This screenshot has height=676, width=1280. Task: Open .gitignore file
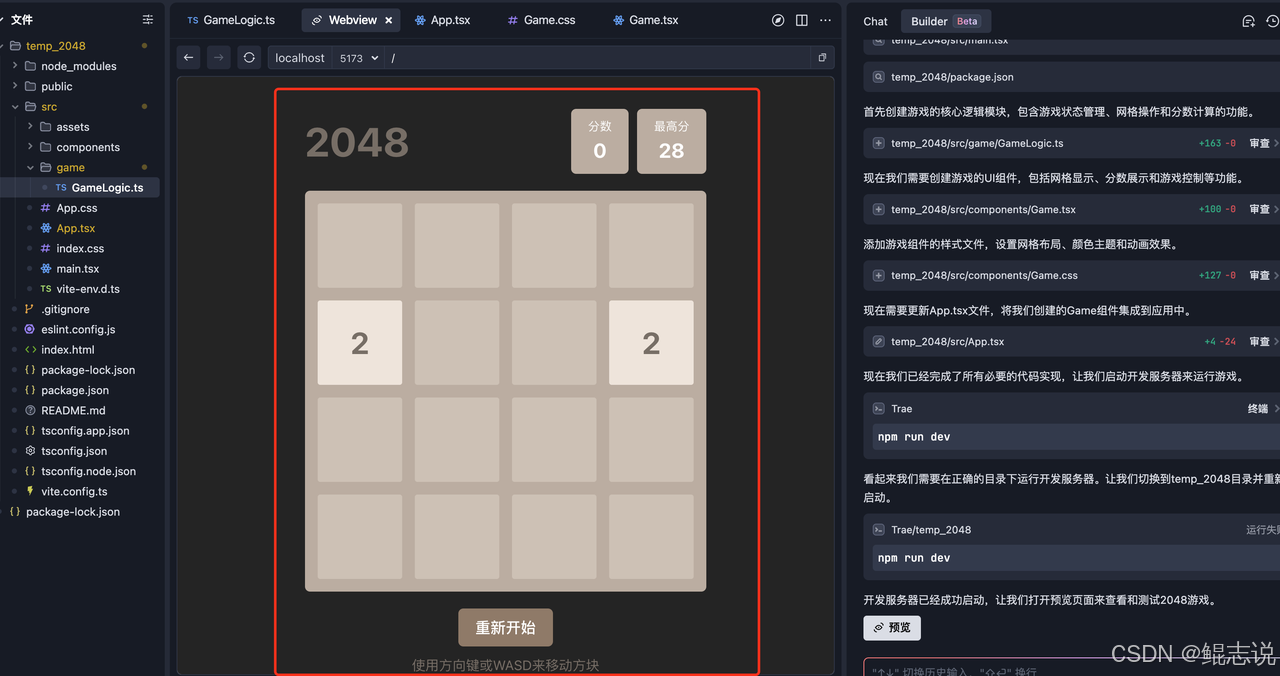pyautogui.click(x=65, y=309)
